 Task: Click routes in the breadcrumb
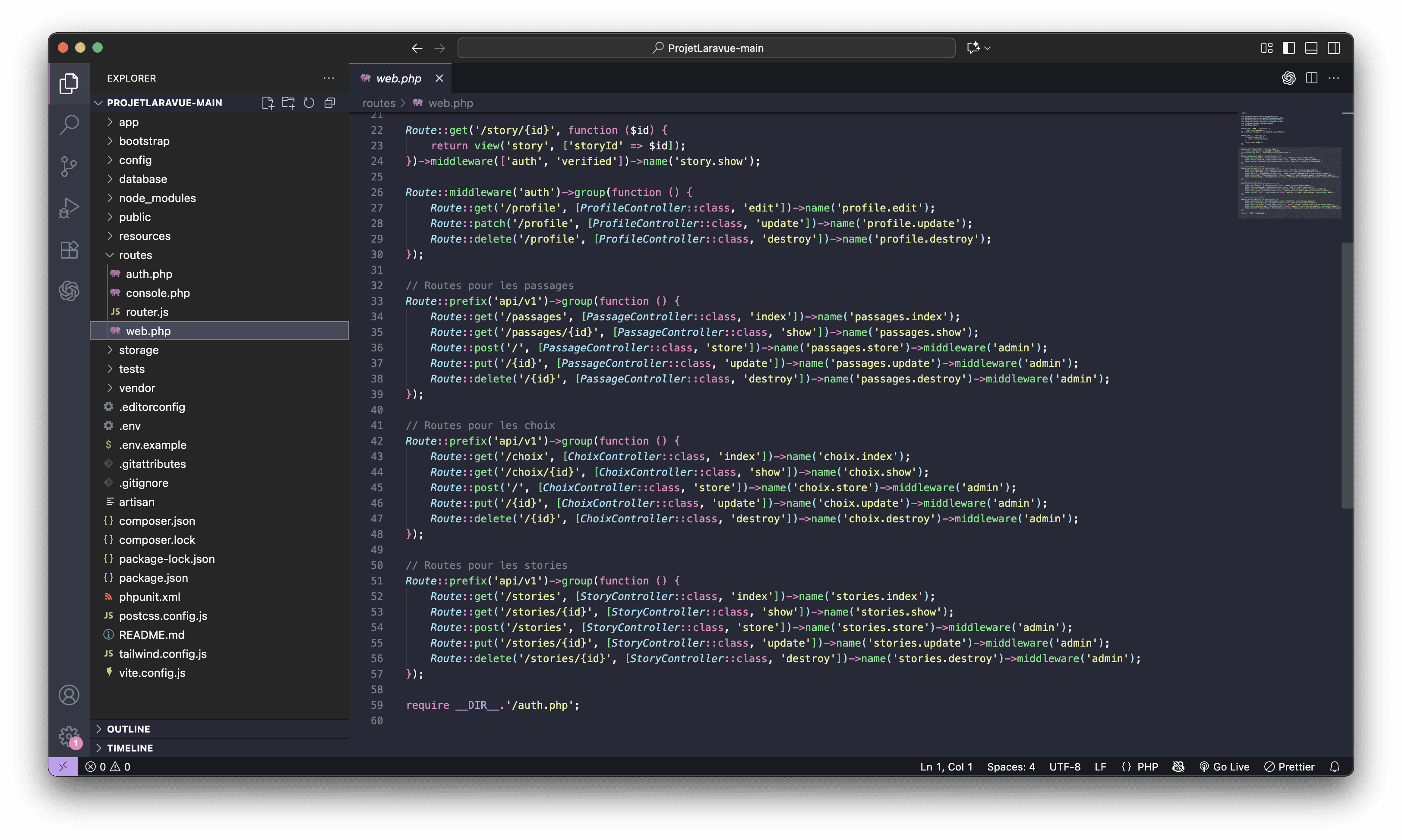click(x=379, y=103)
